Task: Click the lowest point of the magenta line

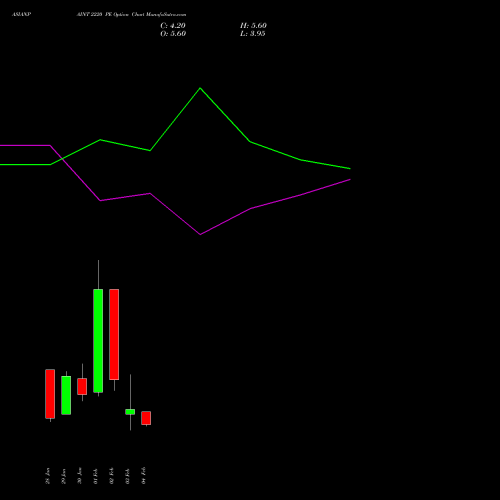Action: pos(200,234)
